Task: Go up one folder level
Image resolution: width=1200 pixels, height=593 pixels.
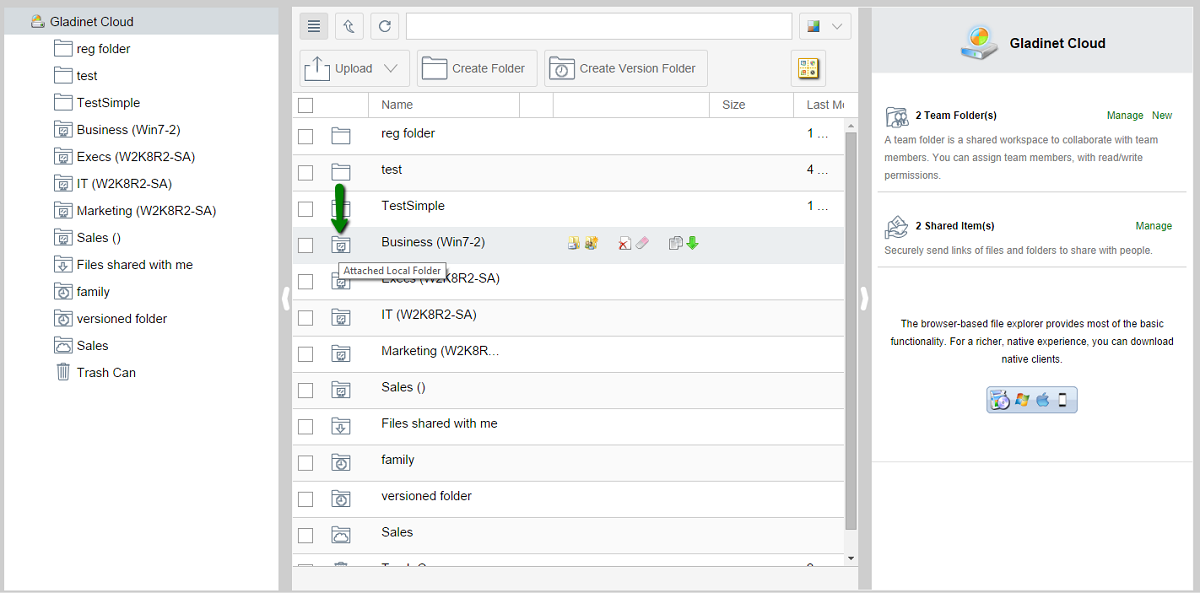Action: coord(349,26)
